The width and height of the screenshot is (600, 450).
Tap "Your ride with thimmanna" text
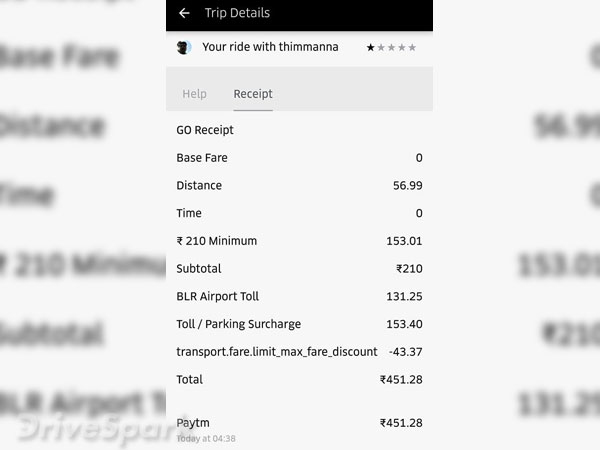point(270,47)
